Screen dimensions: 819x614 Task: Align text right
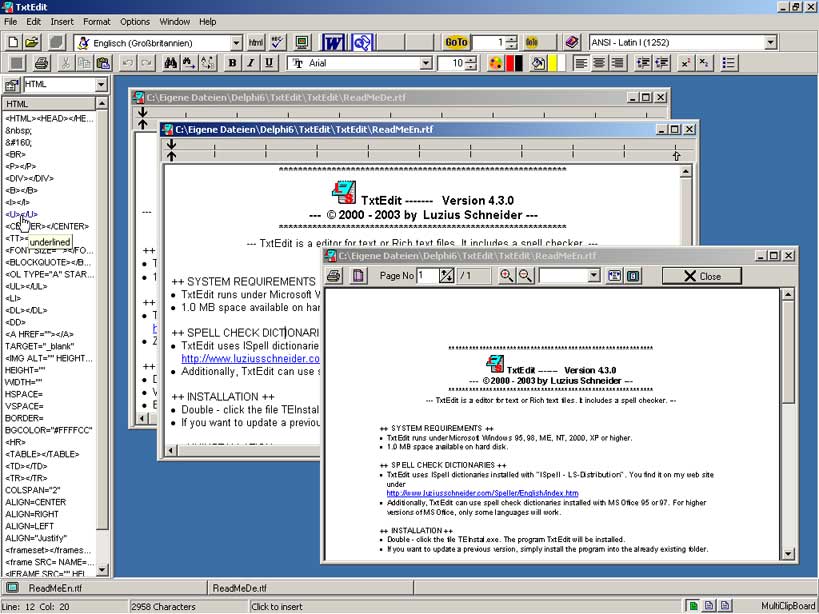tap(618, 64)
